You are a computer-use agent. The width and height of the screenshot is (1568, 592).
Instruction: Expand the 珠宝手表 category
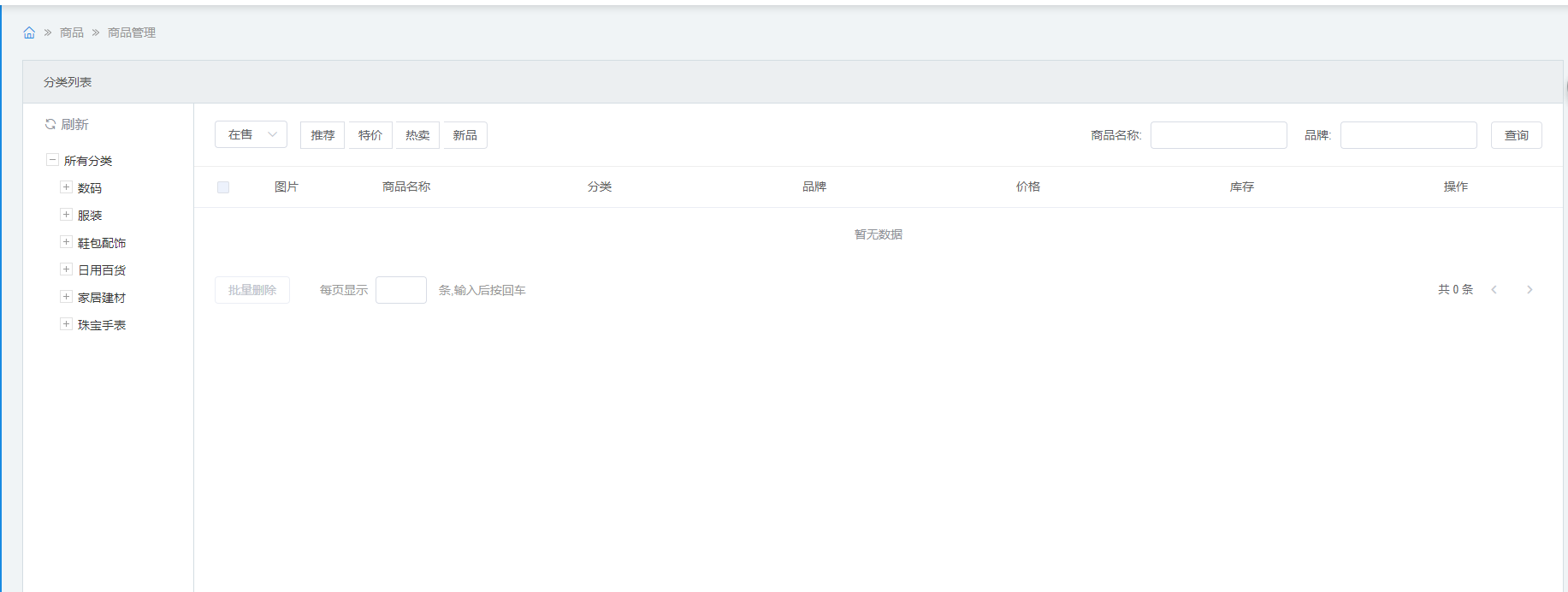point(66,324)
